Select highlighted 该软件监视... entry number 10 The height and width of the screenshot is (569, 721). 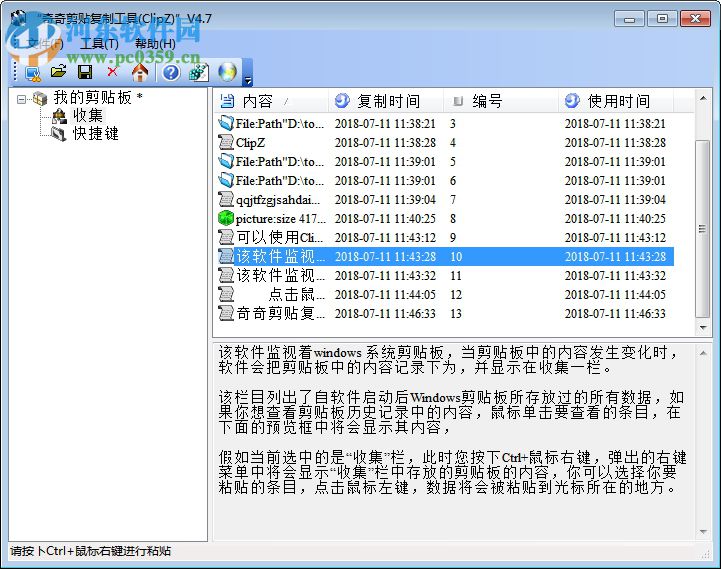point(445,256)
